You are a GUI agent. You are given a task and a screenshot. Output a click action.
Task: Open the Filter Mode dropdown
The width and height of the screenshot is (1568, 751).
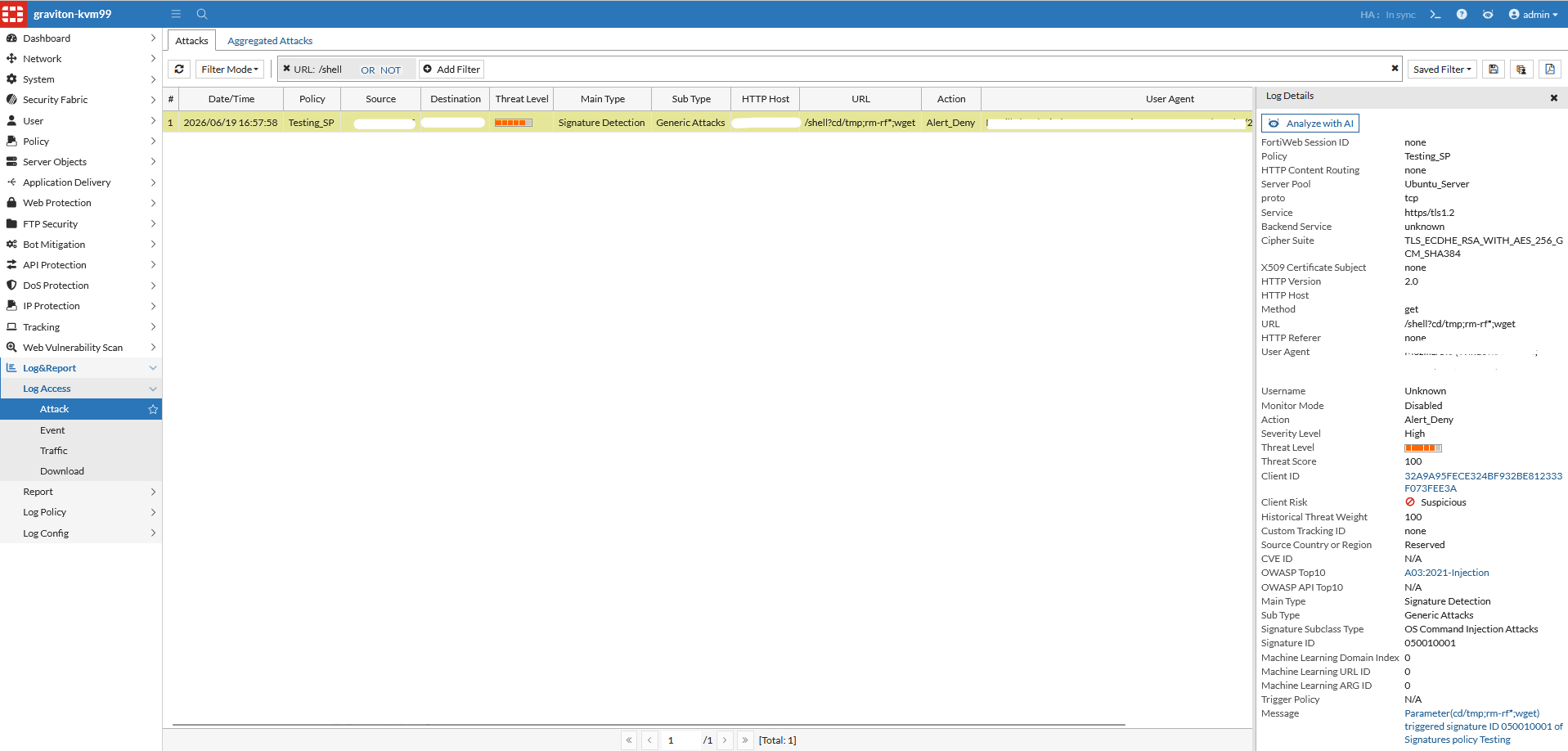230,70
